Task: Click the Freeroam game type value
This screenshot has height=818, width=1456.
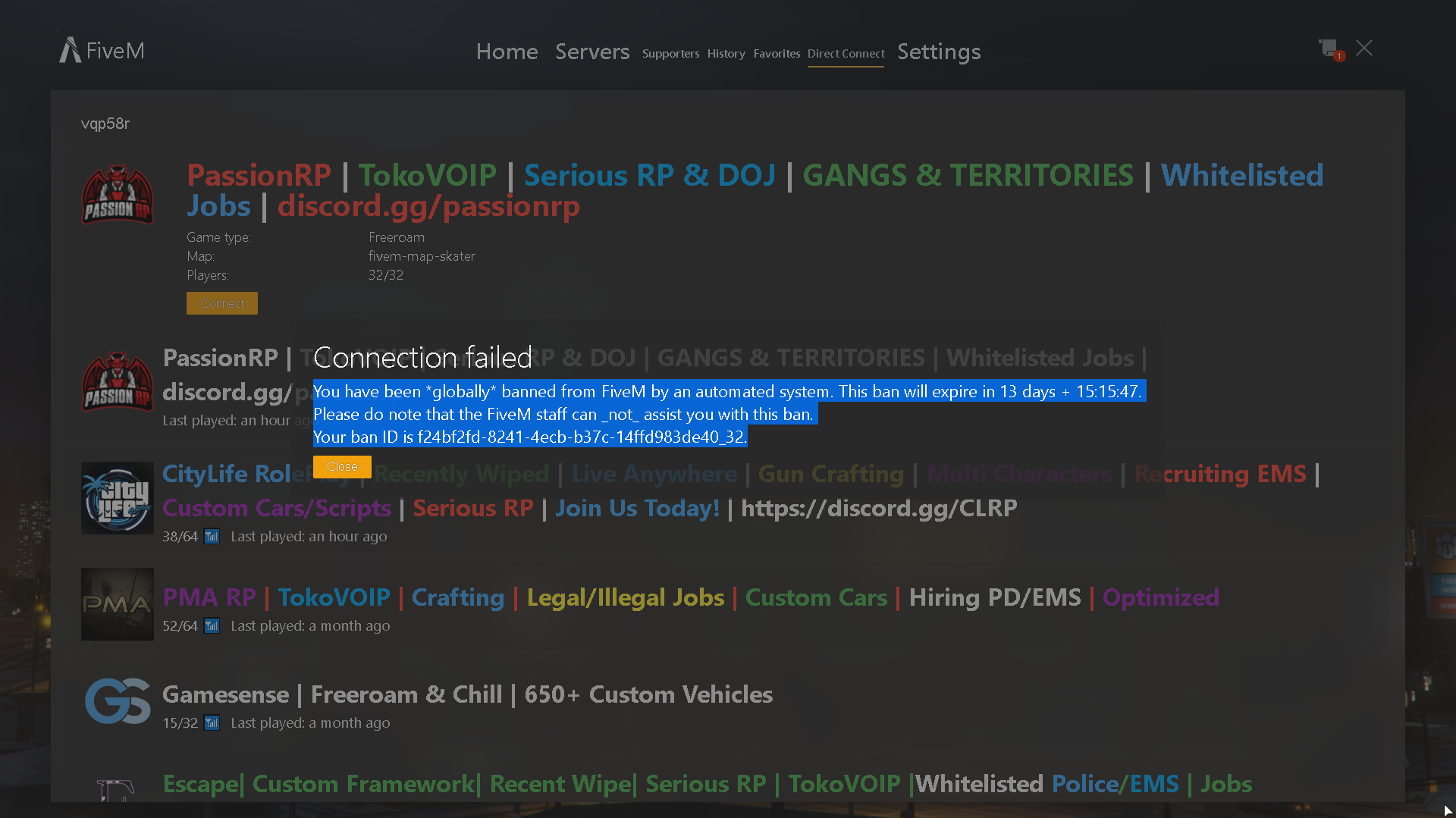Action: click(x=397, y=237)
